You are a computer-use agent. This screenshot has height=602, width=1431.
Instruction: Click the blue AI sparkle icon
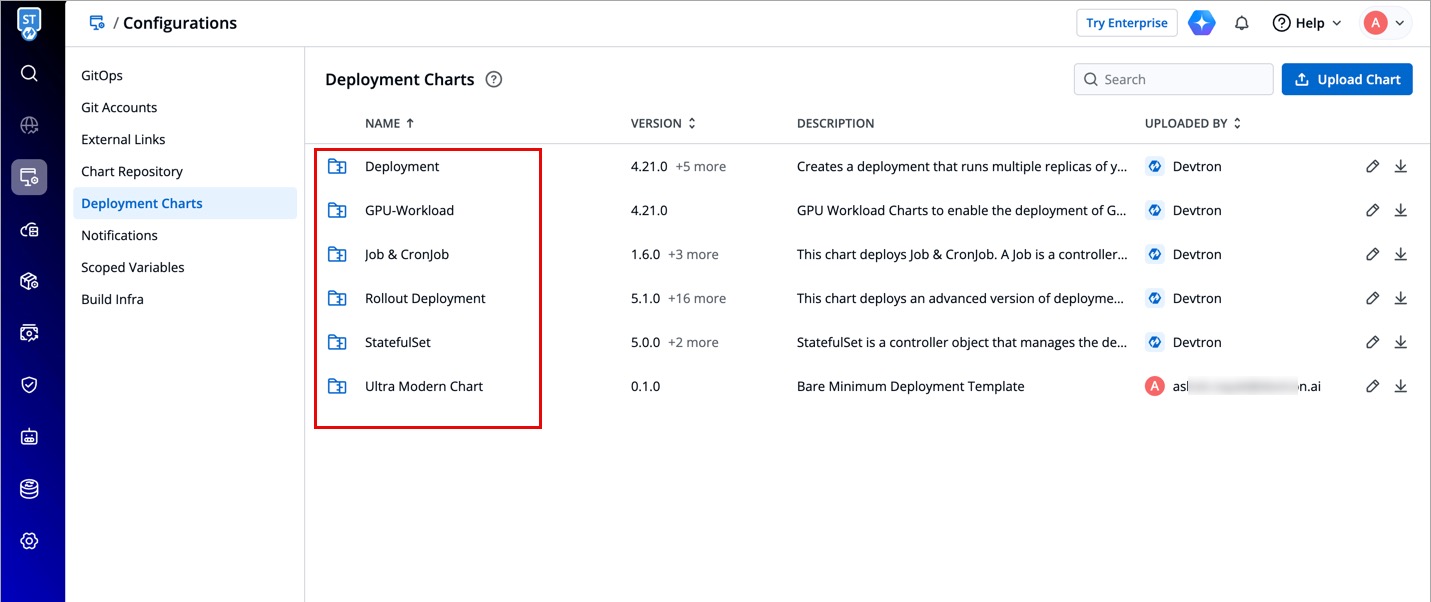[x=1202, y=23]
